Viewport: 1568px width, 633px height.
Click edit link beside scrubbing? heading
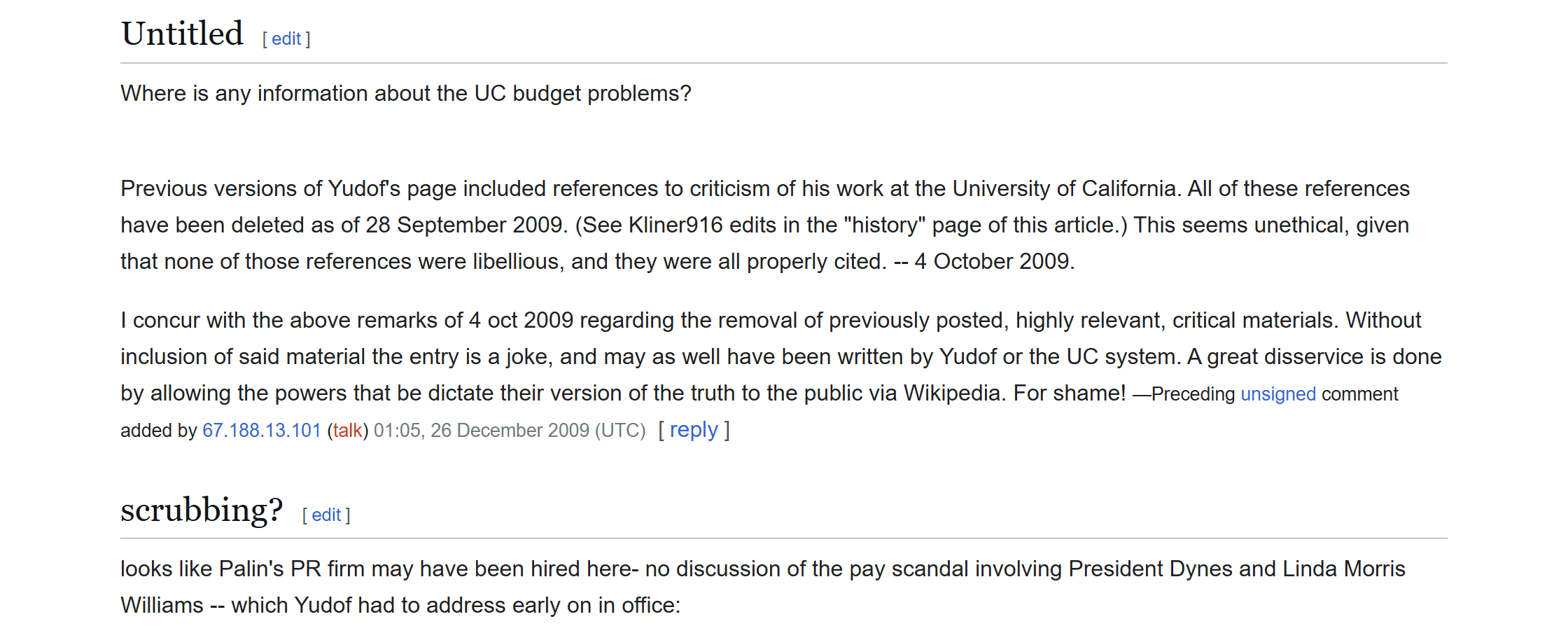[x=326, y=515]
